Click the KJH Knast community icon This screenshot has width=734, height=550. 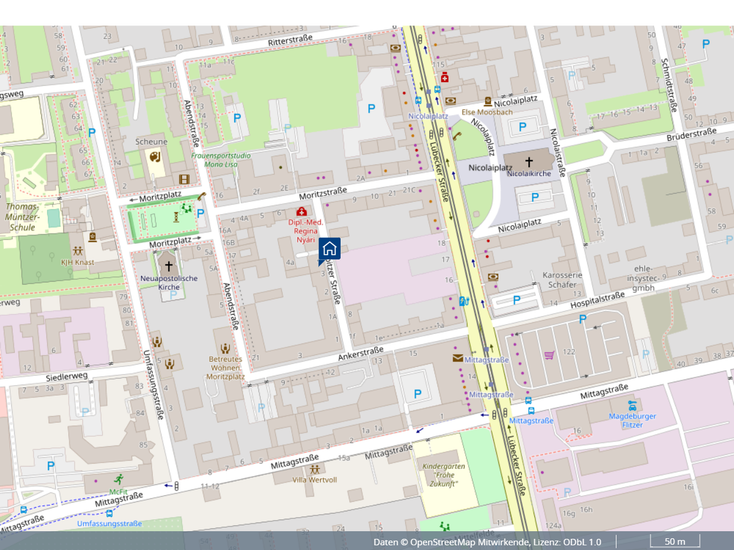(78, 249)
